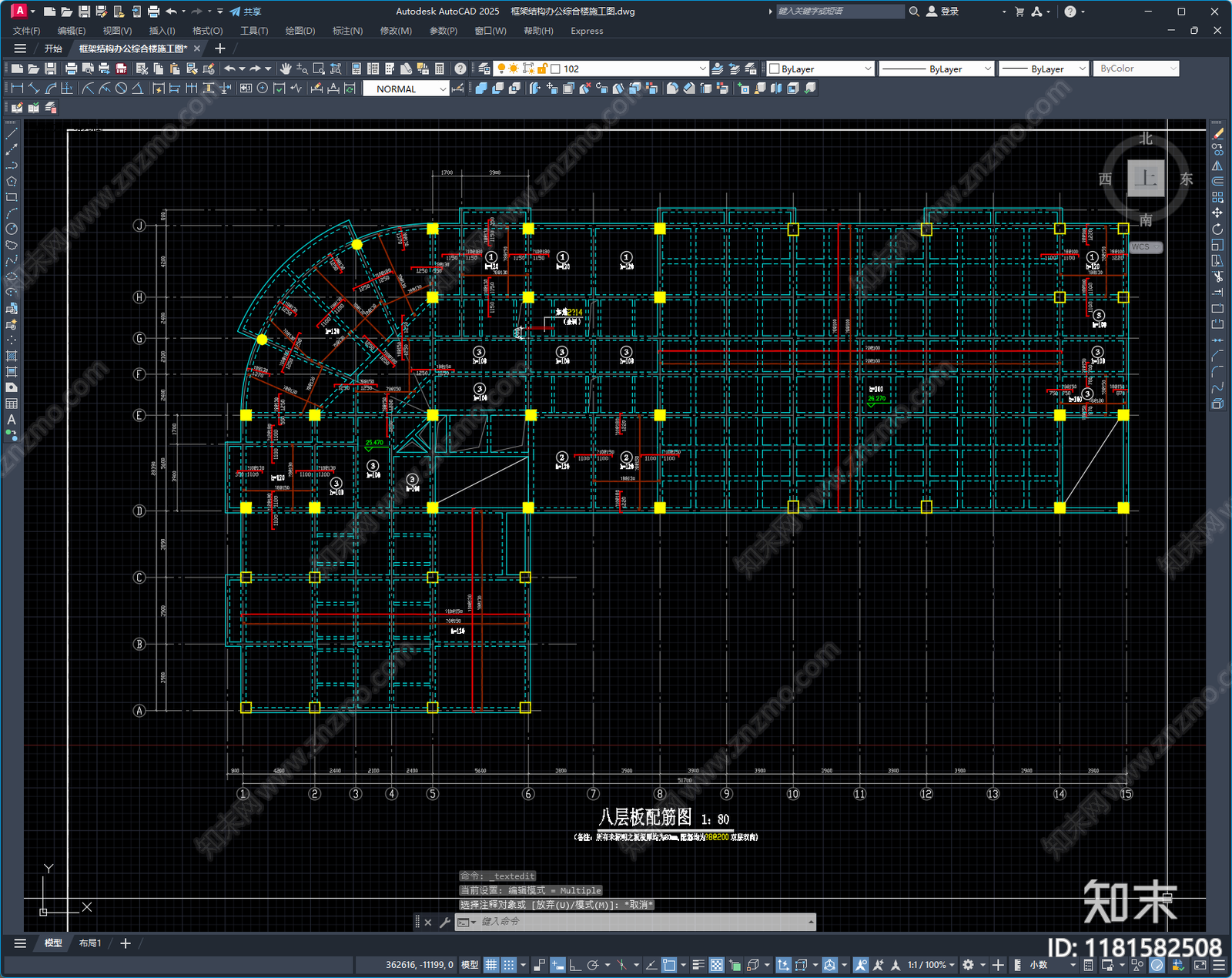The image size is (1232, 978).
Task: Select the Move tool in modify toolbar
Action: [1218, 213]
